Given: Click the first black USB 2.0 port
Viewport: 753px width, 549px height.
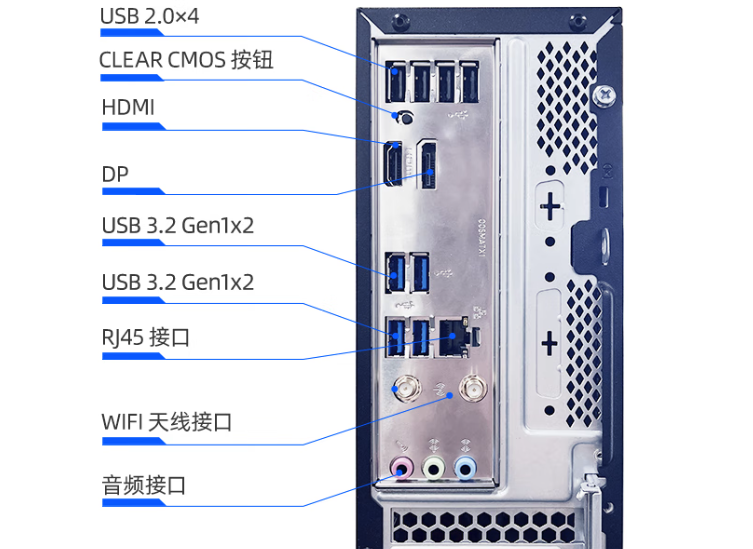Looking at the screenshot, I should [396, 82].
